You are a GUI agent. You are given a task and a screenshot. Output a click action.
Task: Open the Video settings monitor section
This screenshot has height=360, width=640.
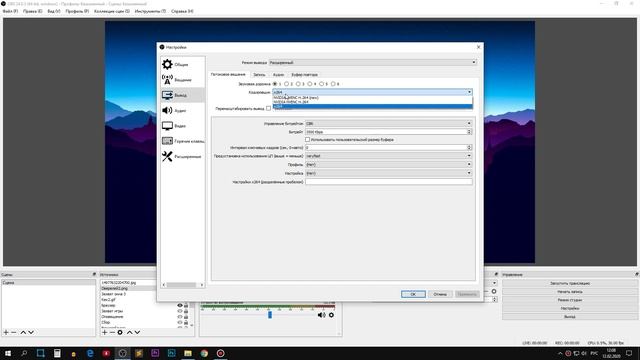point(167,126)
